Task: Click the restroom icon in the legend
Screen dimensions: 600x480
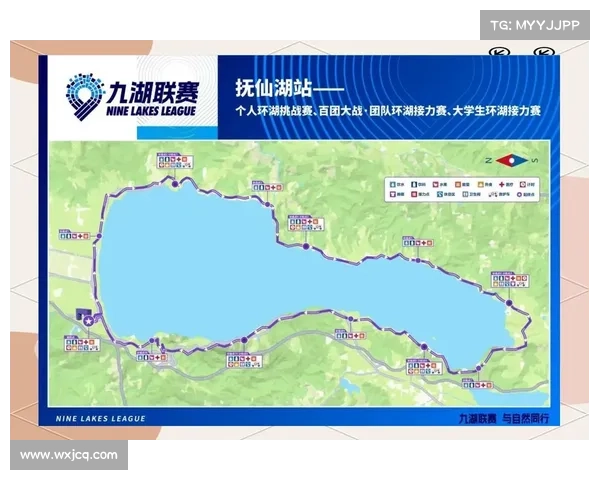Action: 465,194
